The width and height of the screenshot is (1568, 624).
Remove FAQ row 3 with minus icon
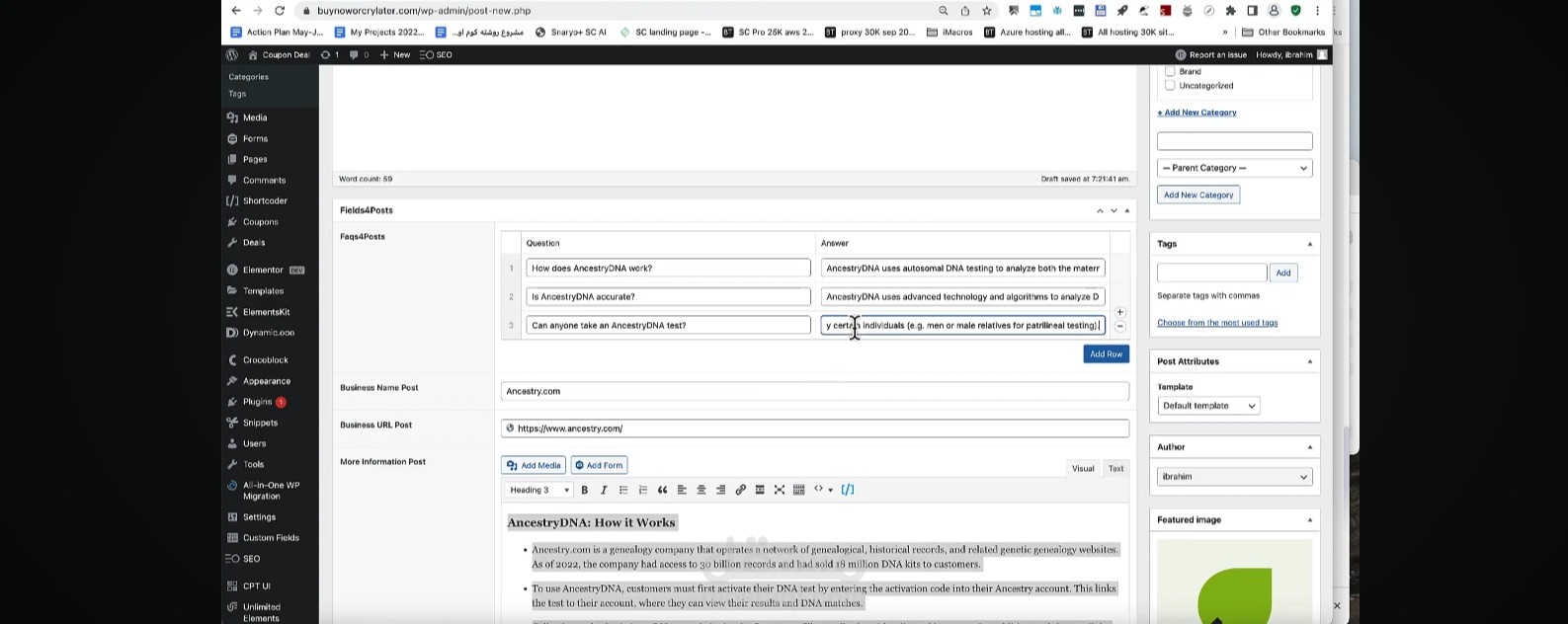click(x=1119, y=326)
